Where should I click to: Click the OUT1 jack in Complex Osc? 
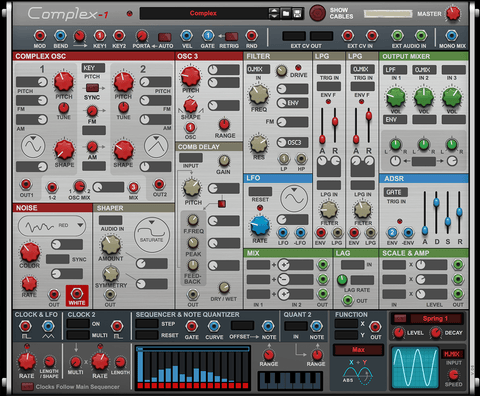26,184
